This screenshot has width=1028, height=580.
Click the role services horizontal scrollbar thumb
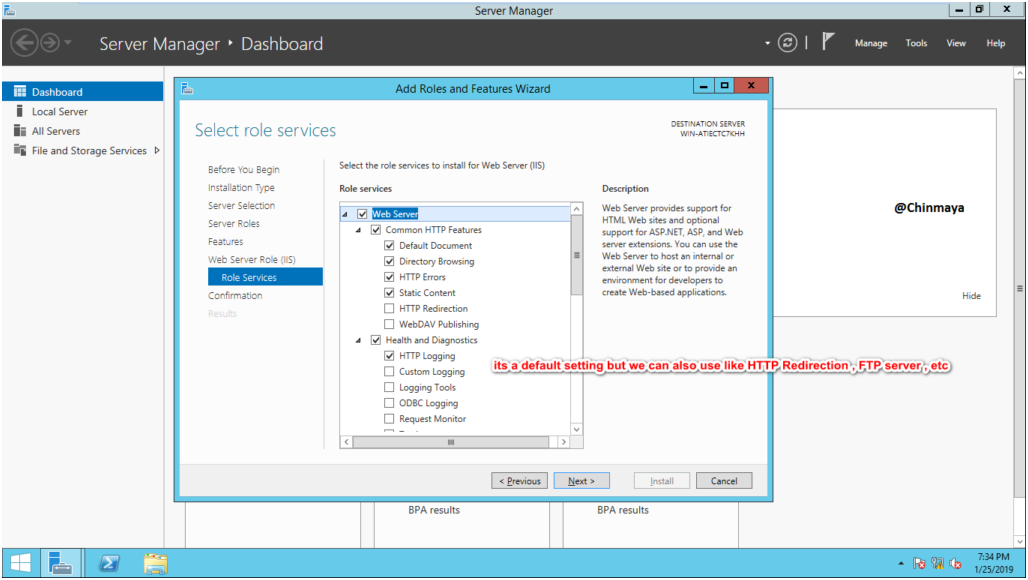450,442
